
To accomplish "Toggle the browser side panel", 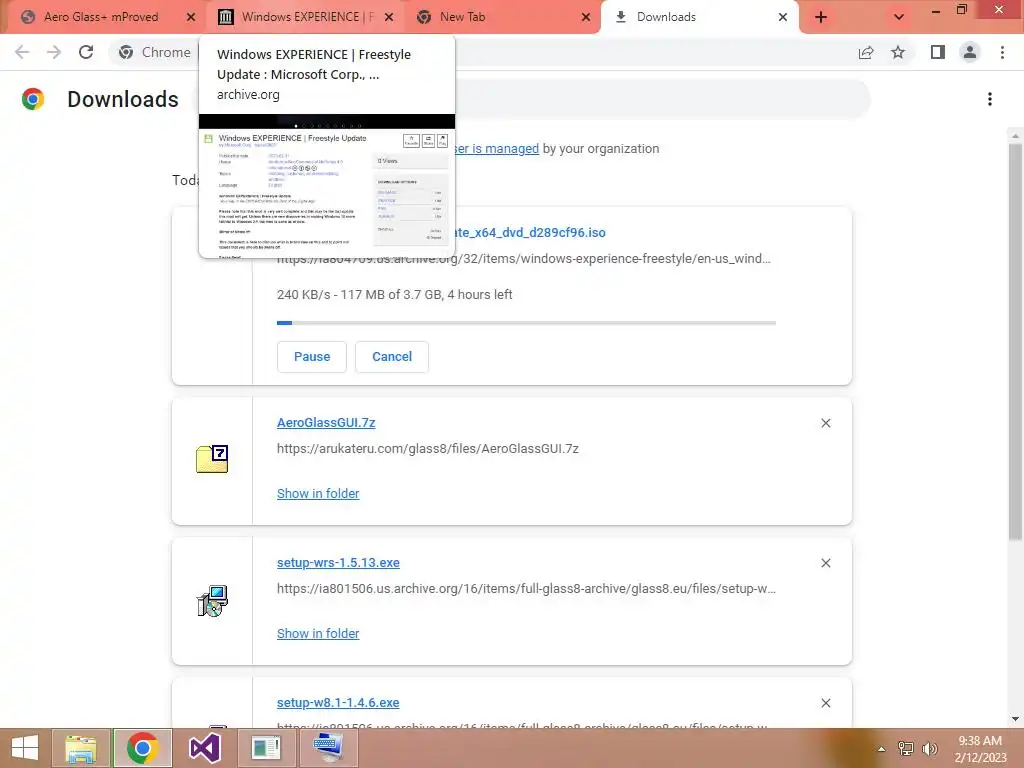I will pyautogui.click(x=938, y=52).
